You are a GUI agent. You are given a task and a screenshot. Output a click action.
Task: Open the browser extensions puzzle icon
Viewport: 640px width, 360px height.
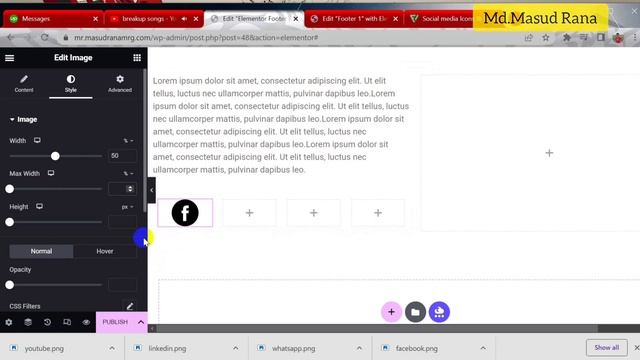point(567,38)
